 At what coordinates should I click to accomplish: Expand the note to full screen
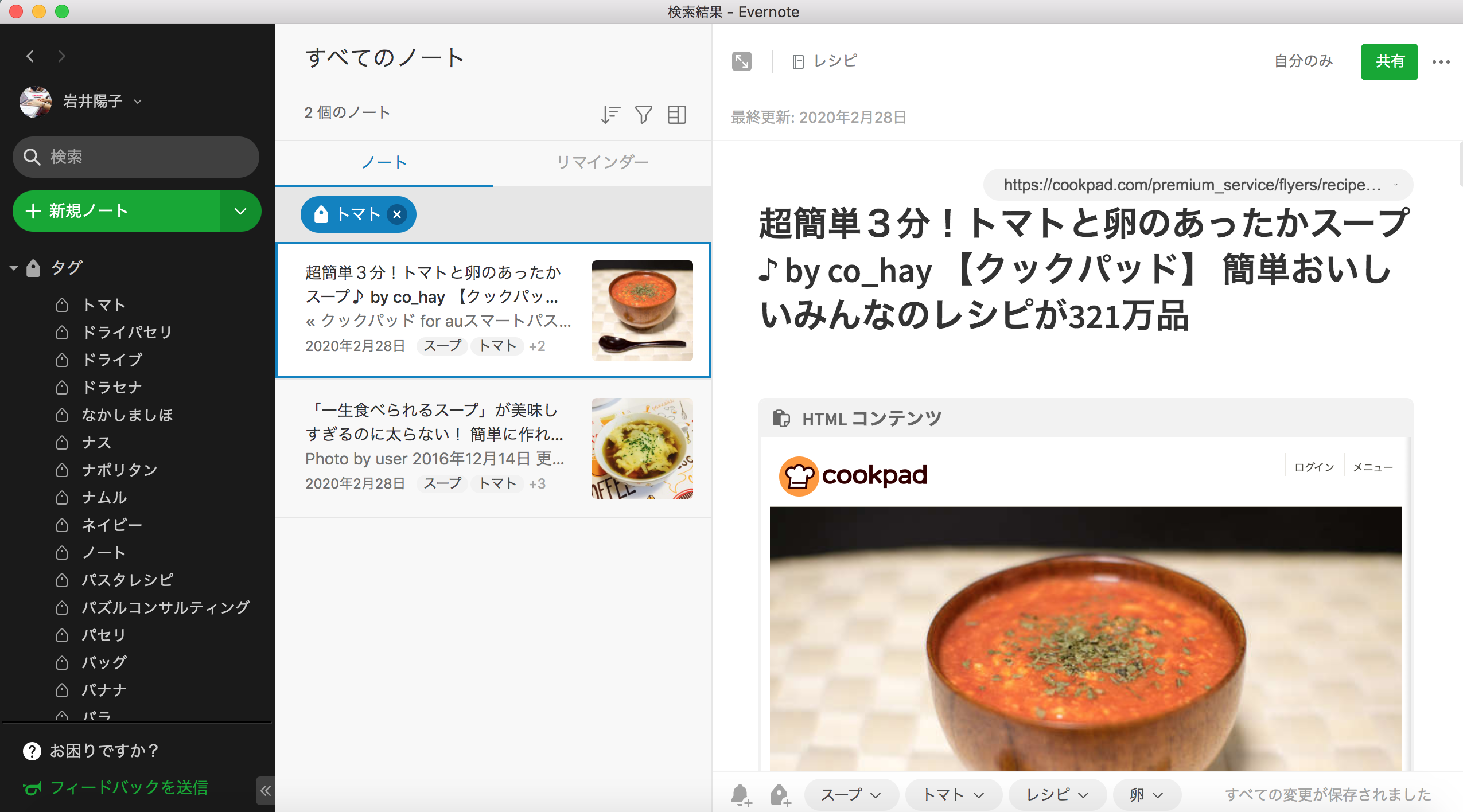coord(741,61)
